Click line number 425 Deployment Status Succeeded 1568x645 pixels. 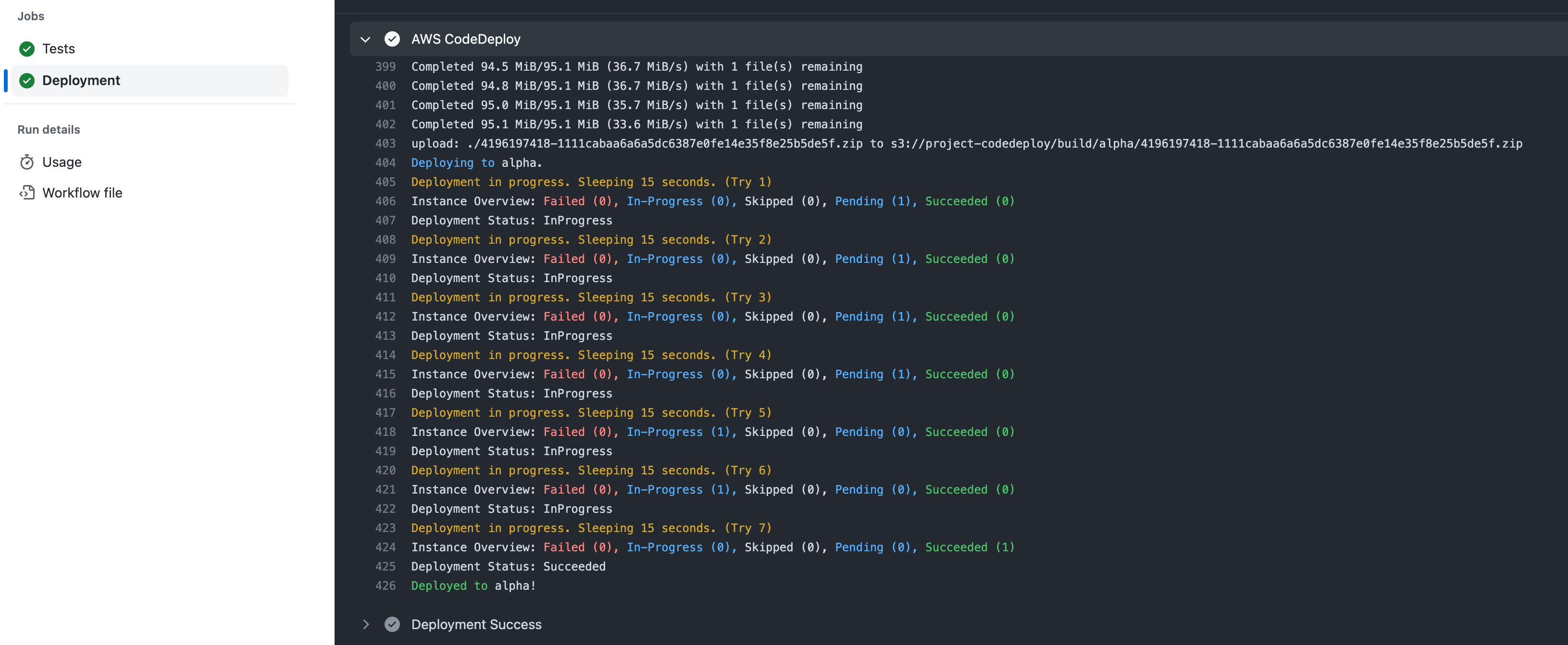coord(386,567)
